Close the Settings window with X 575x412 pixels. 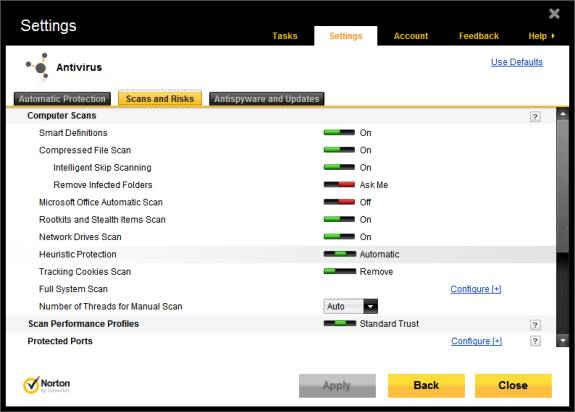(x=554, y=14)
